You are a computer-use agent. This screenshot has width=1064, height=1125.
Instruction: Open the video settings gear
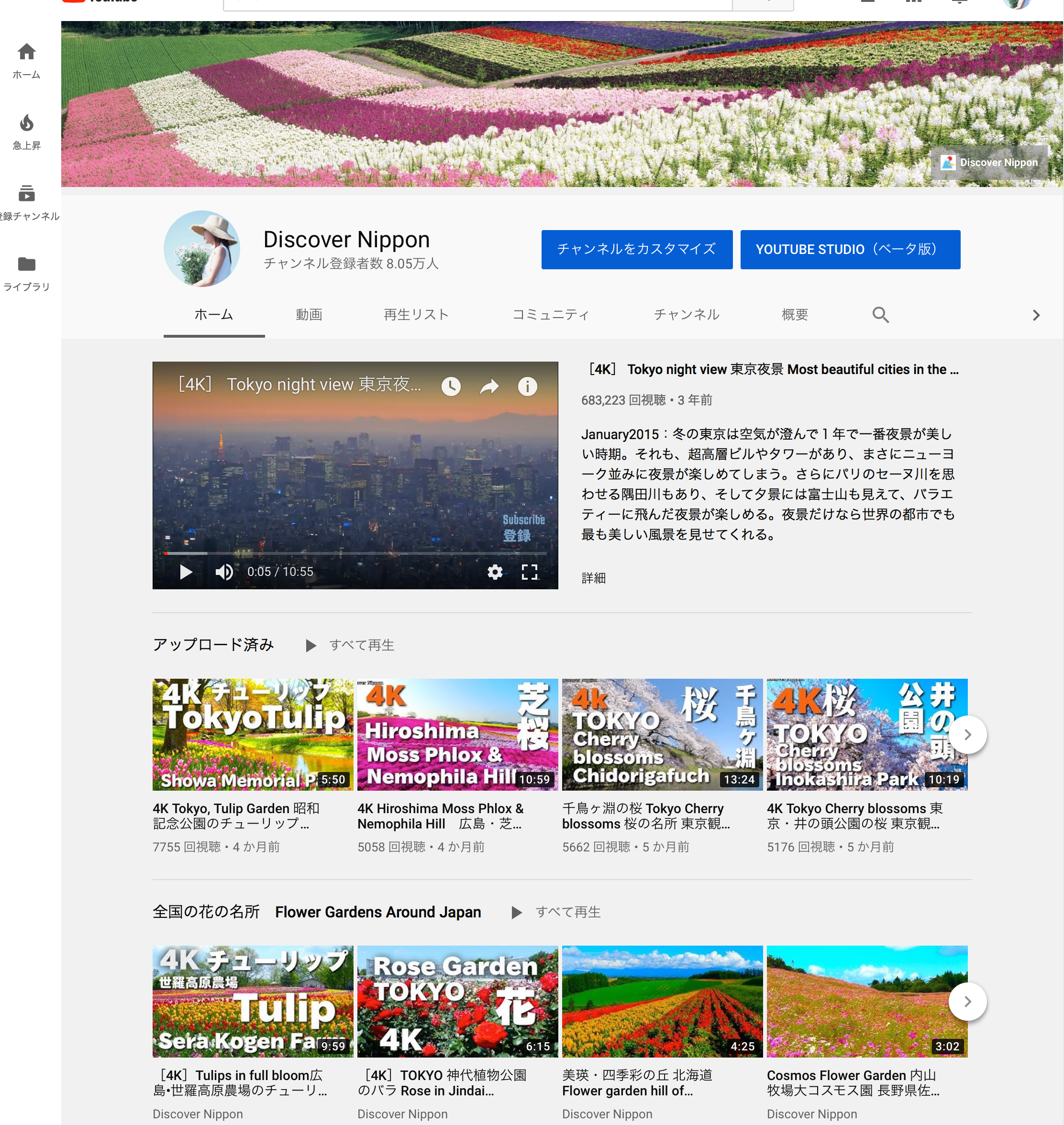click(495, 572)
